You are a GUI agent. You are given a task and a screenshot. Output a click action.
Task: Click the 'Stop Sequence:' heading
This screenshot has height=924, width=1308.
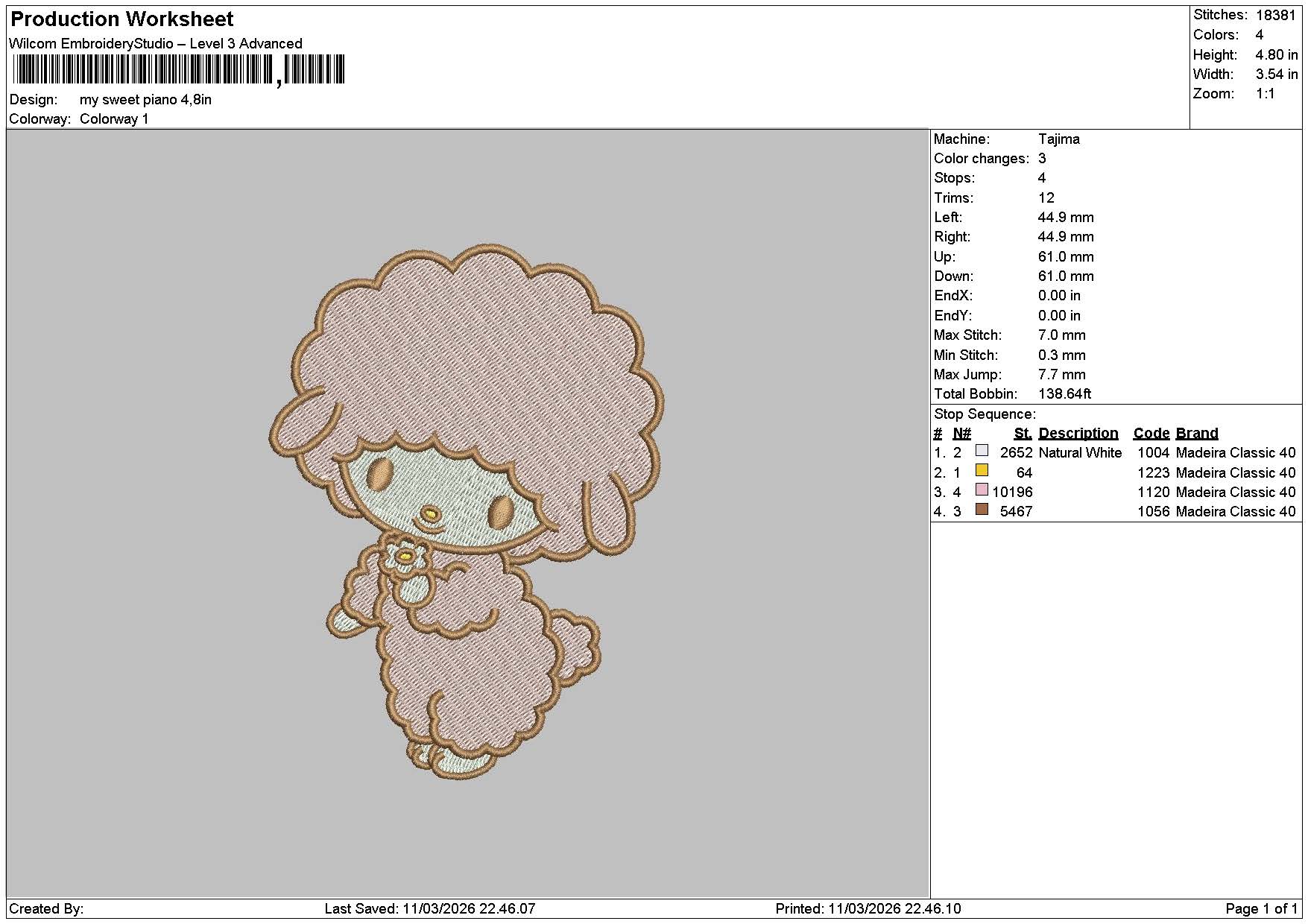[x=985, y=414]
